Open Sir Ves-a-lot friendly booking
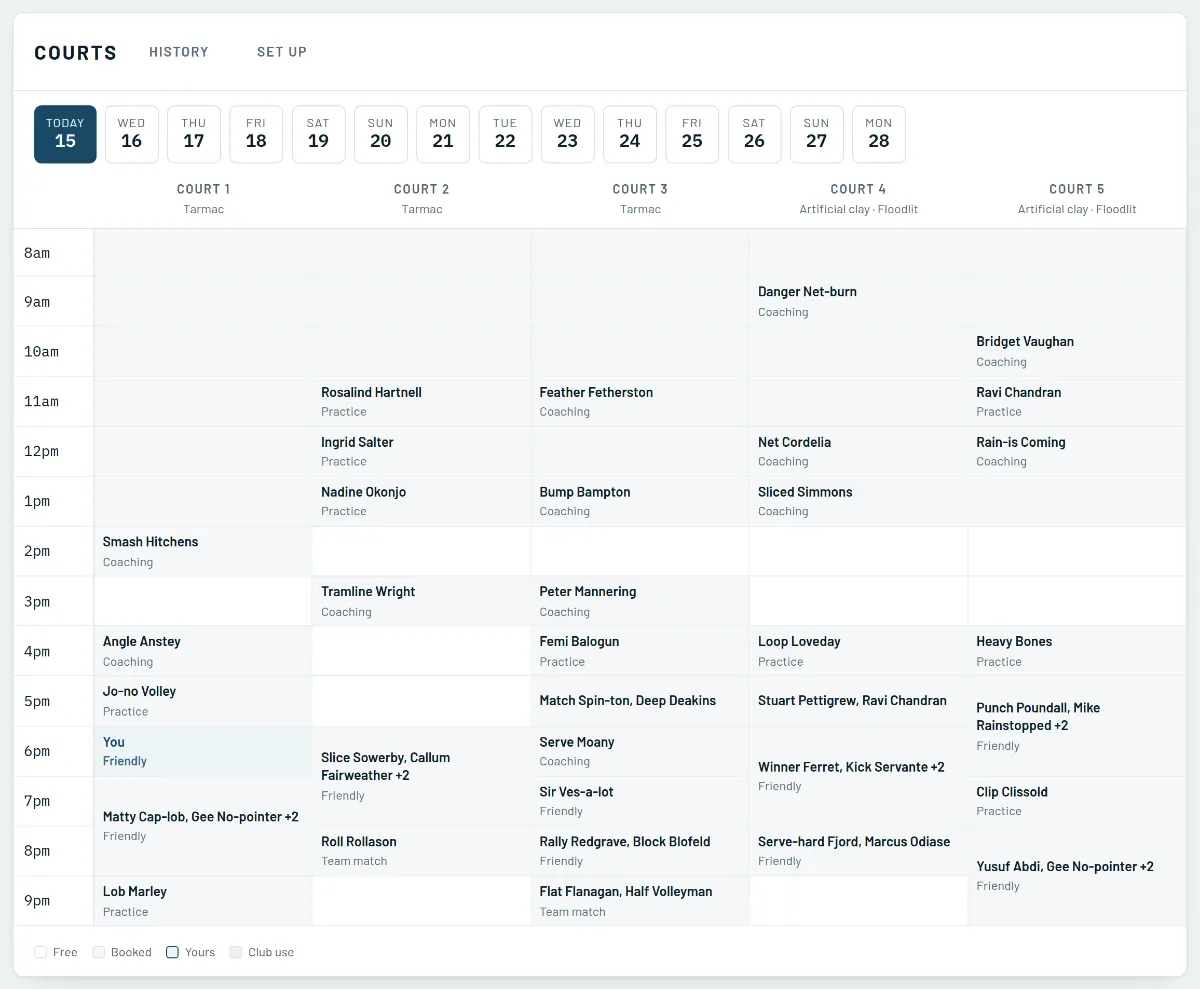The image size is (1200, 989). click(640, 801)
